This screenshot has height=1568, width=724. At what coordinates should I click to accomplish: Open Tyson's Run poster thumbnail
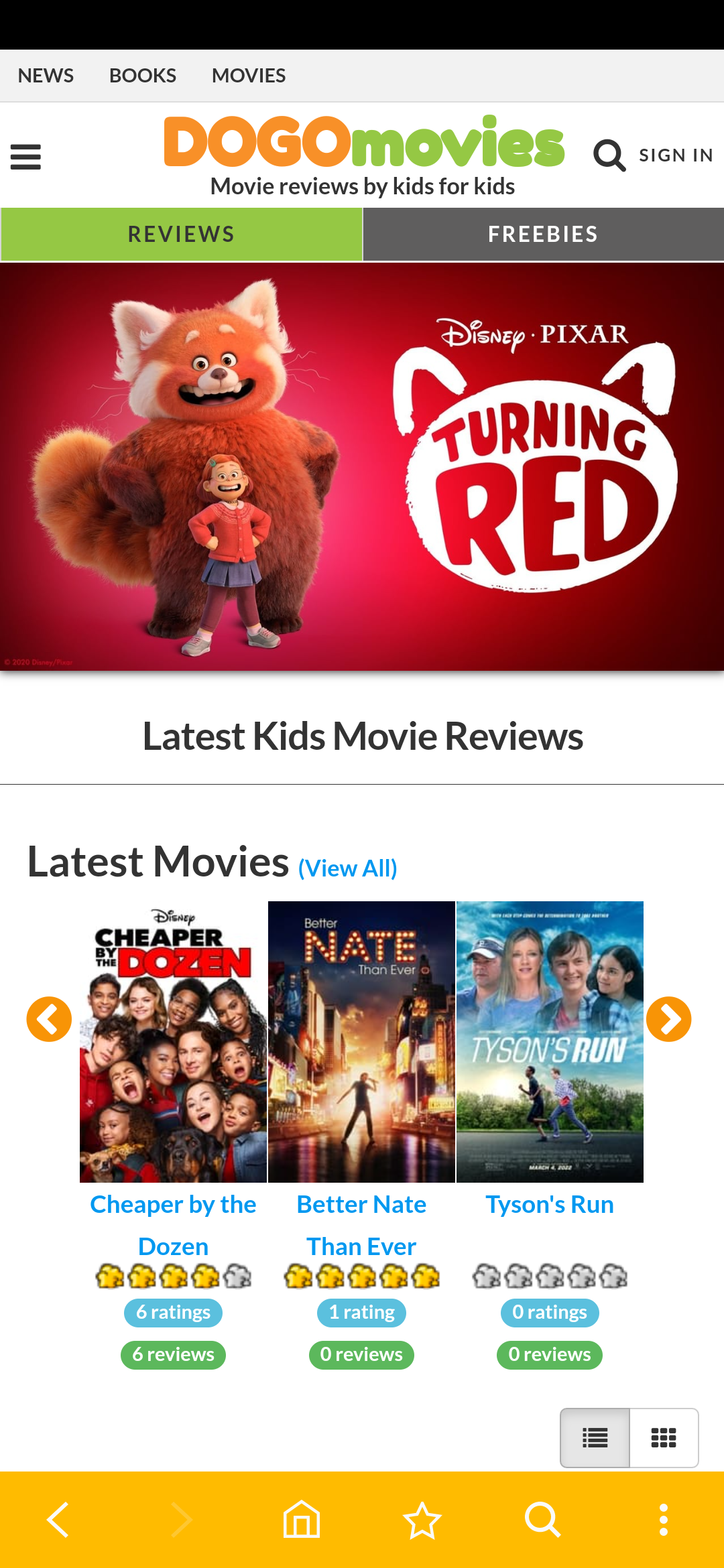(x=550, y=1042)
